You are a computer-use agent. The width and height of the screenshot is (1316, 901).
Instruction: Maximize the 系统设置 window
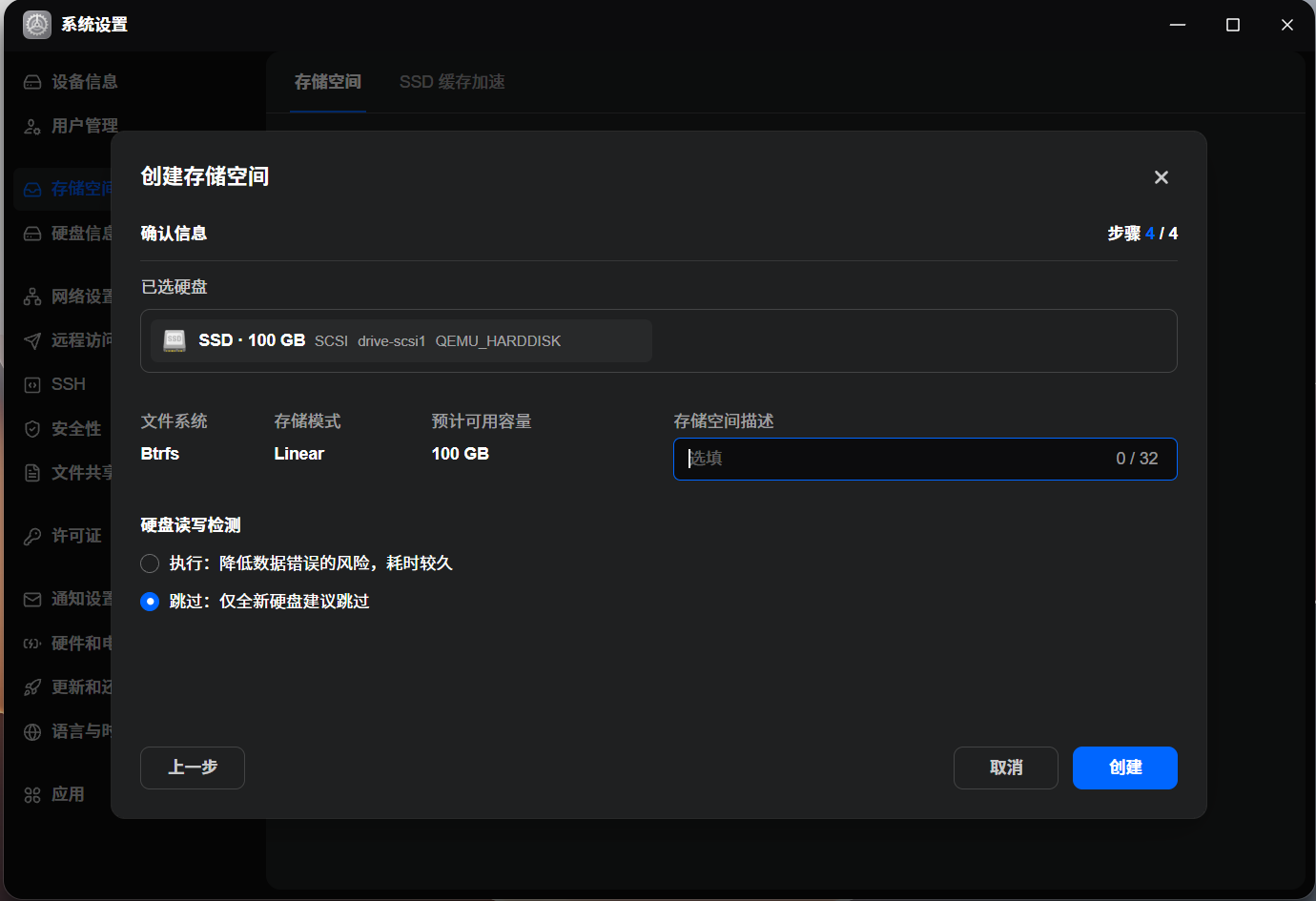[x=1233, y=25]
